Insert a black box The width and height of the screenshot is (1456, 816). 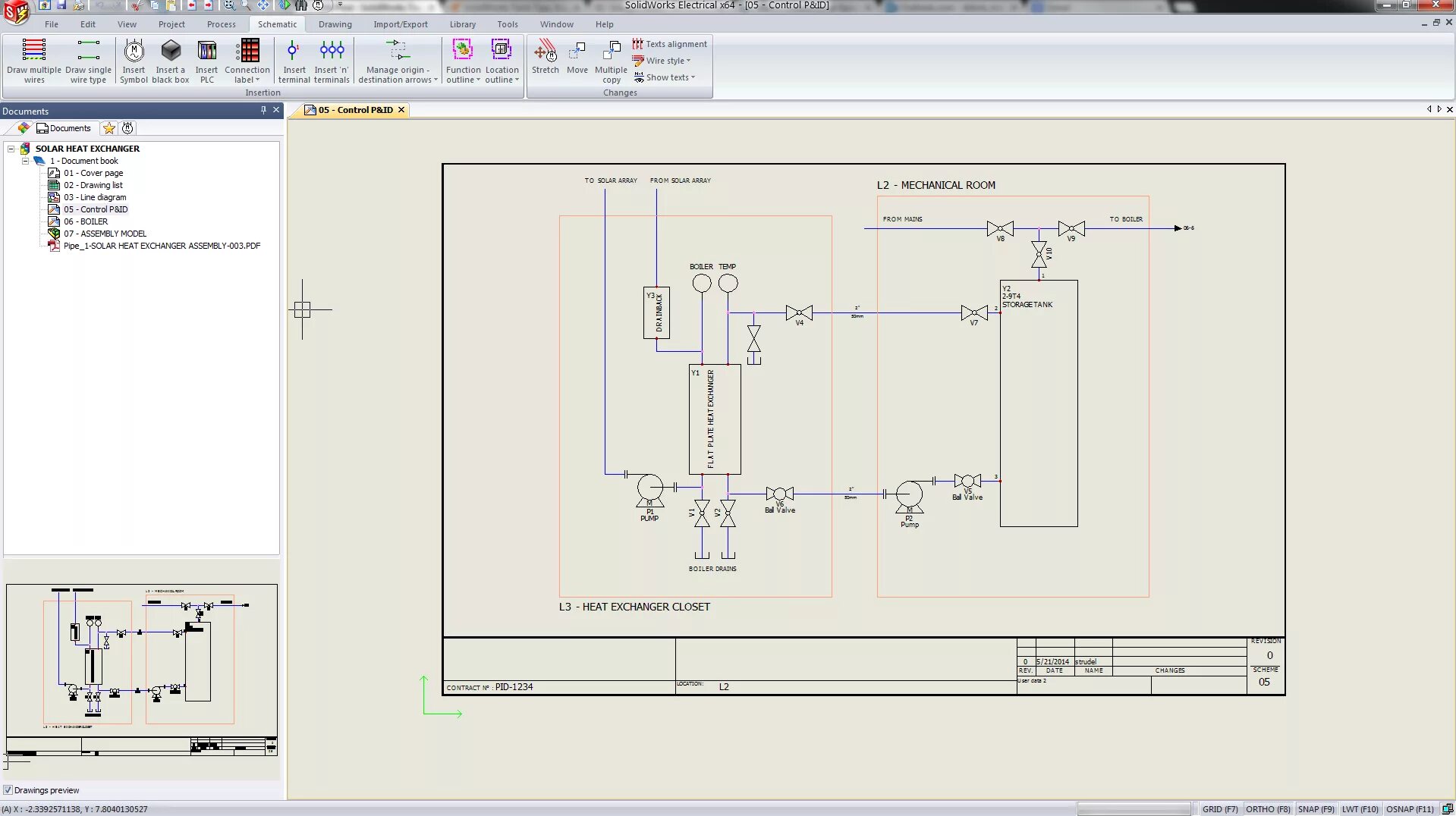tap(170, 61)
